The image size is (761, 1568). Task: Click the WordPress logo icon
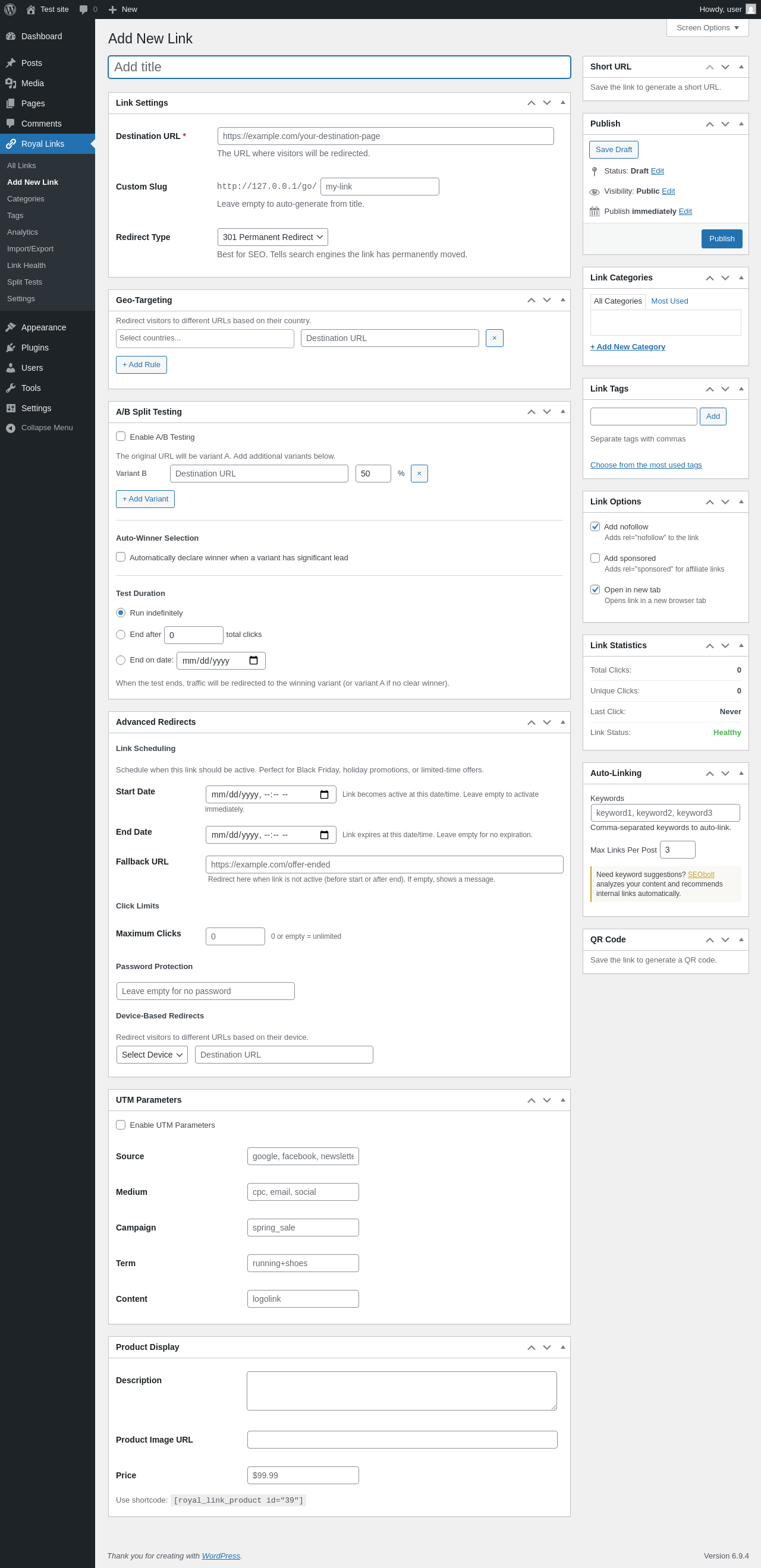pyautogui.click(x=10, y=9)
